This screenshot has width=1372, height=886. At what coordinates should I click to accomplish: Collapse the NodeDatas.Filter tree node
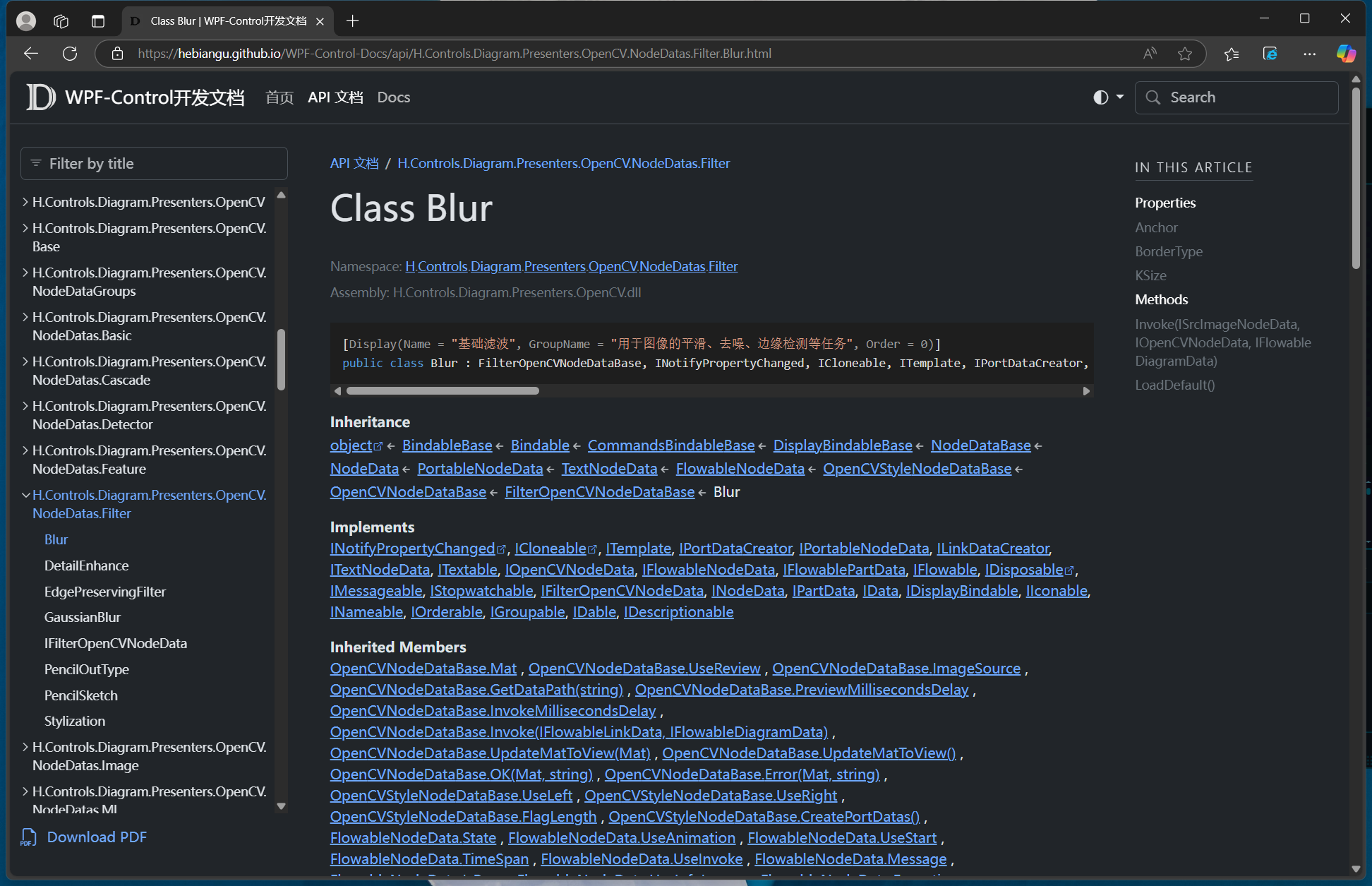(25, 495)
